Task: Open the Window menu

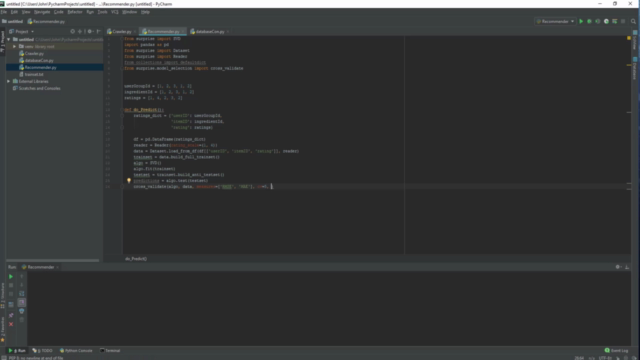Action: point(130,12)
